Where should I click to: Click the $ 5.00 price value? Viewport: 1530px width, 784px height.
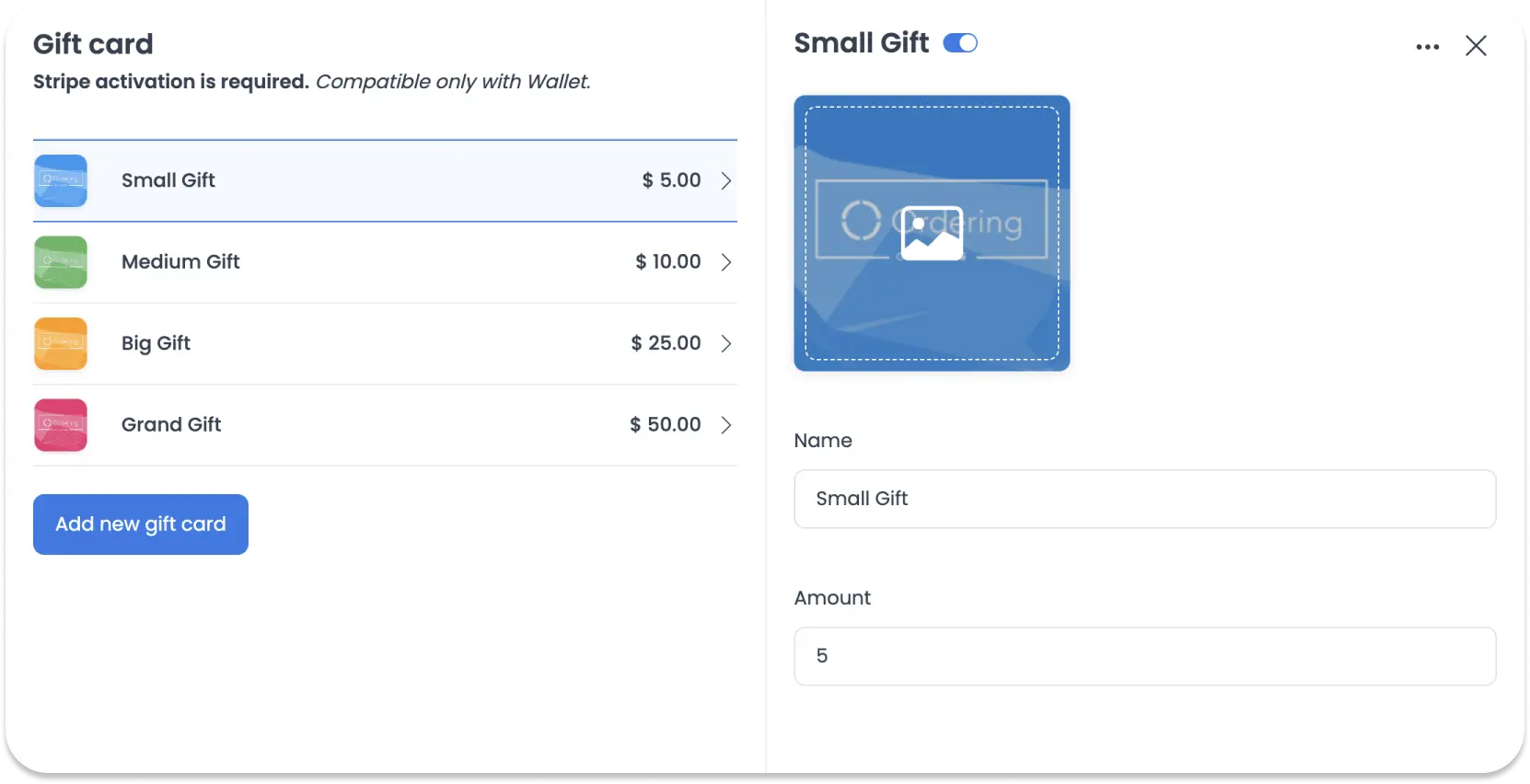pos(671,180)
